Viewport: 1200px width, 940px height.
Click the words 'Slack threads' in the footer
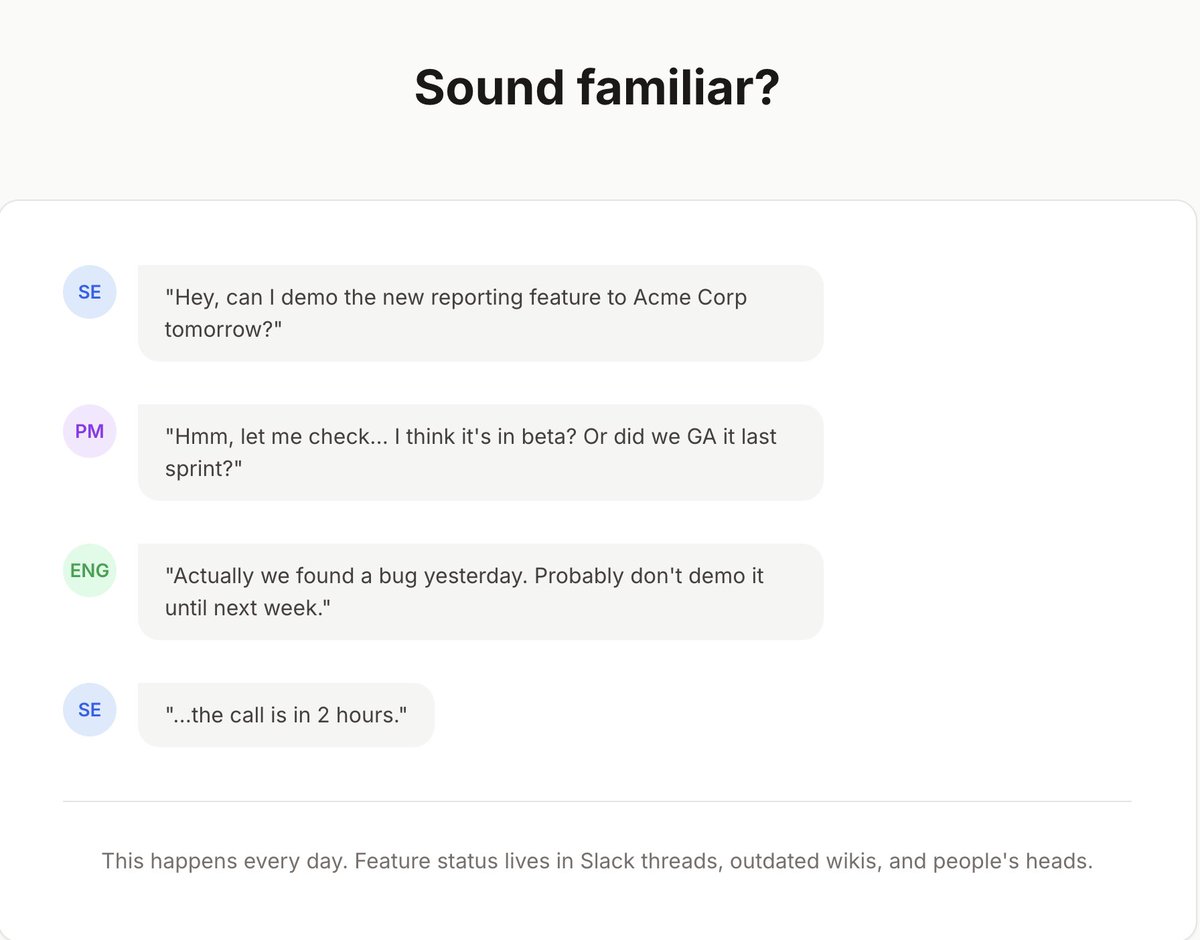[648, 861]
